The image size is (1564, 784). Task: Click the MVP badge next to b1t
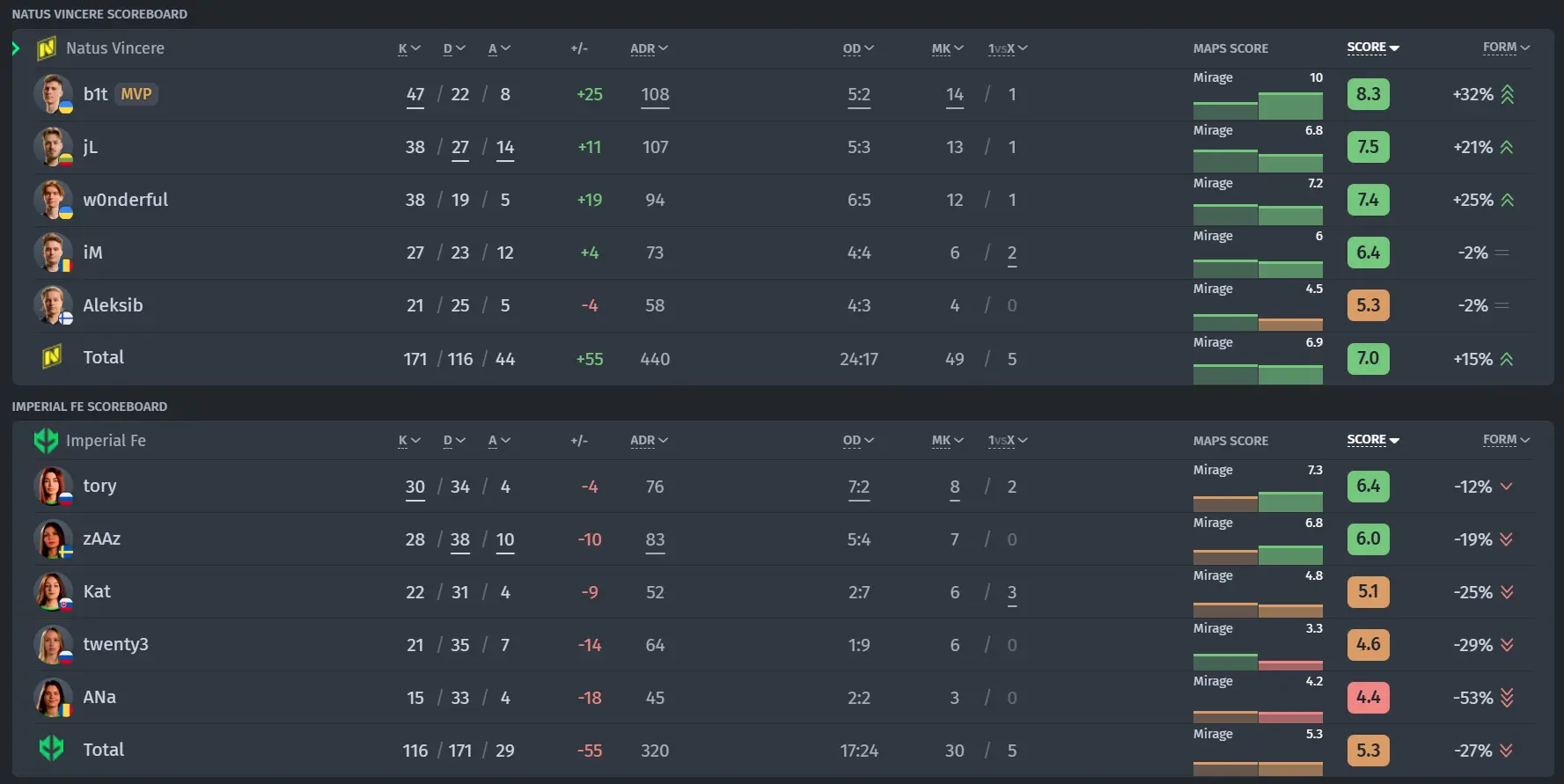click(x=136, y=94)
